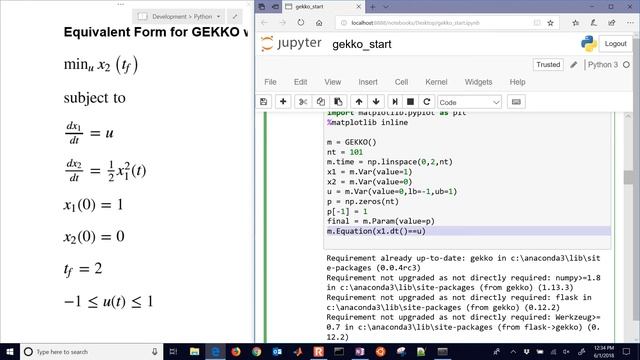Open Task View on the taskbar

pos(173,351)
